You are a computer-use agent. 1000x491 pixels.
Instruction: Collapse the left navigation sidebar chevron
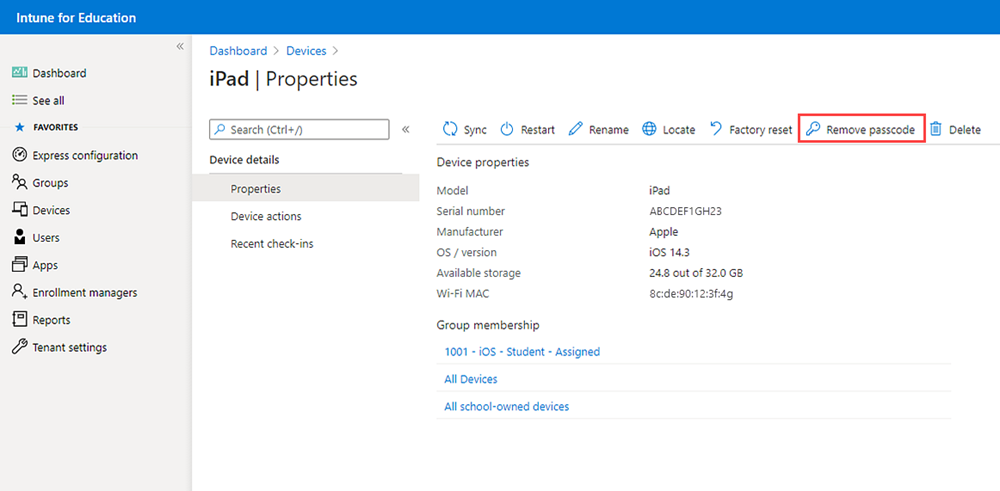coord(180,46)
